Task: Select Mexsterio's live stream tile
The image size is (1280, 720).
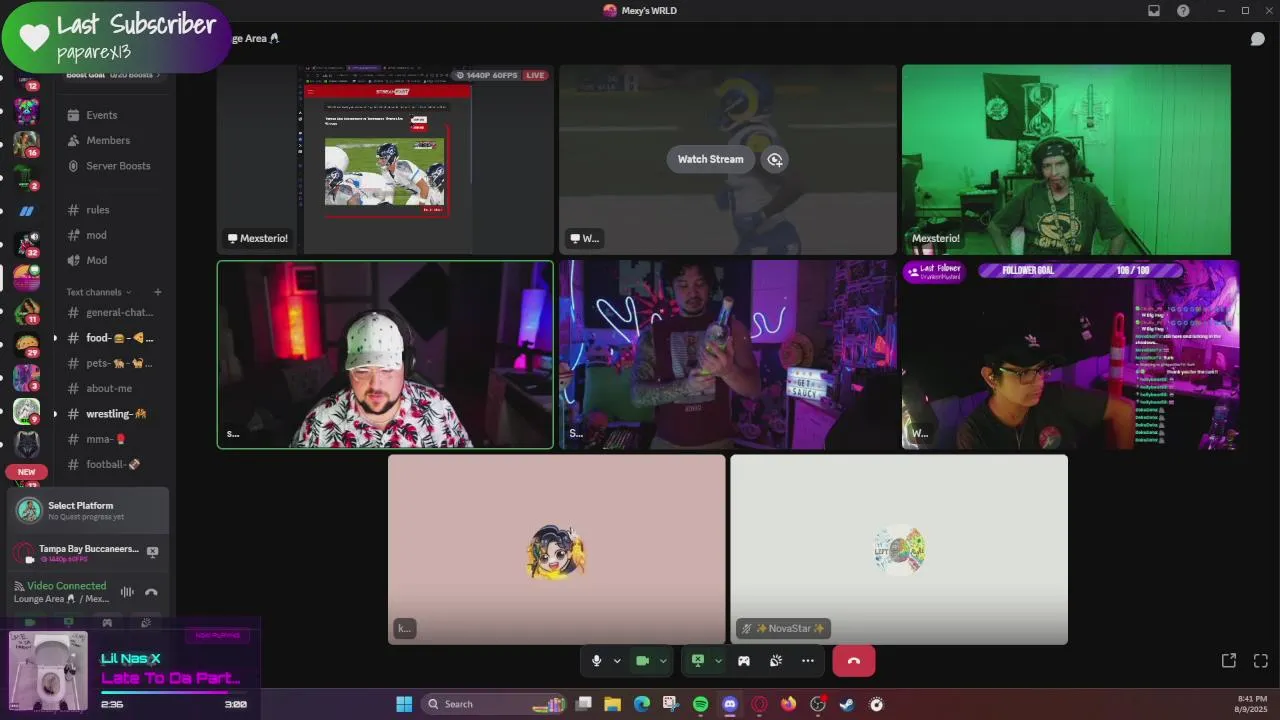Action: pyautogui.click(x=385, y=159)
